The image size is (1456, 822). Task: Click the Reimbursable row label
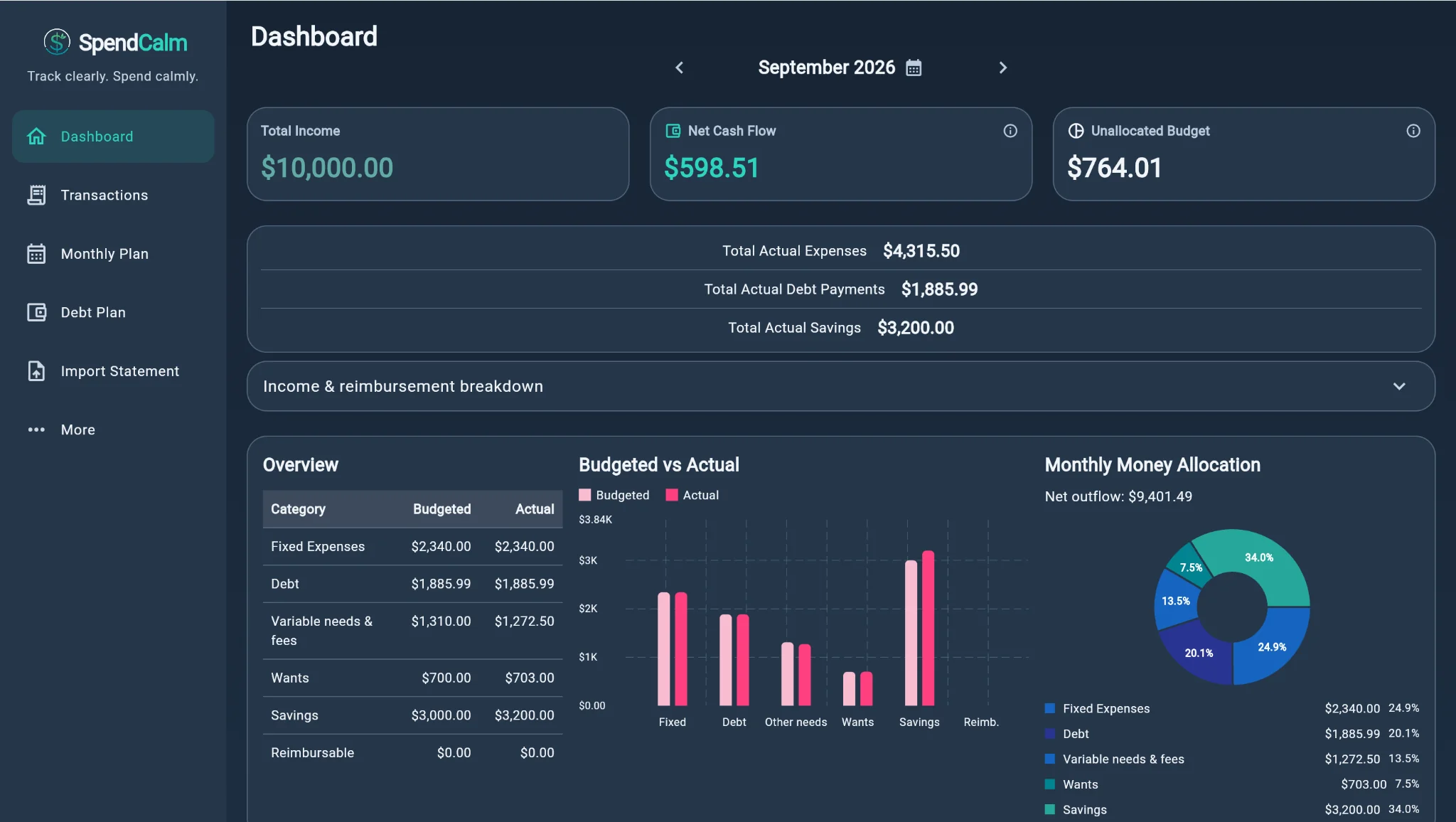pyautogui.click(x=312, y=752)
